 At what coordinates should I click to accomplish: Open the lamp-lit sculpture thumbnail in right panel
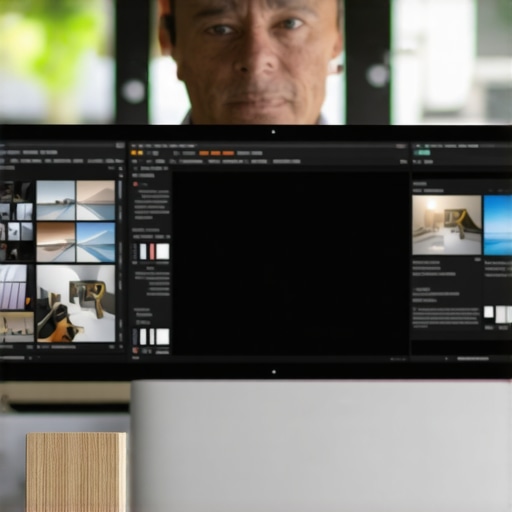coord(447,225)
